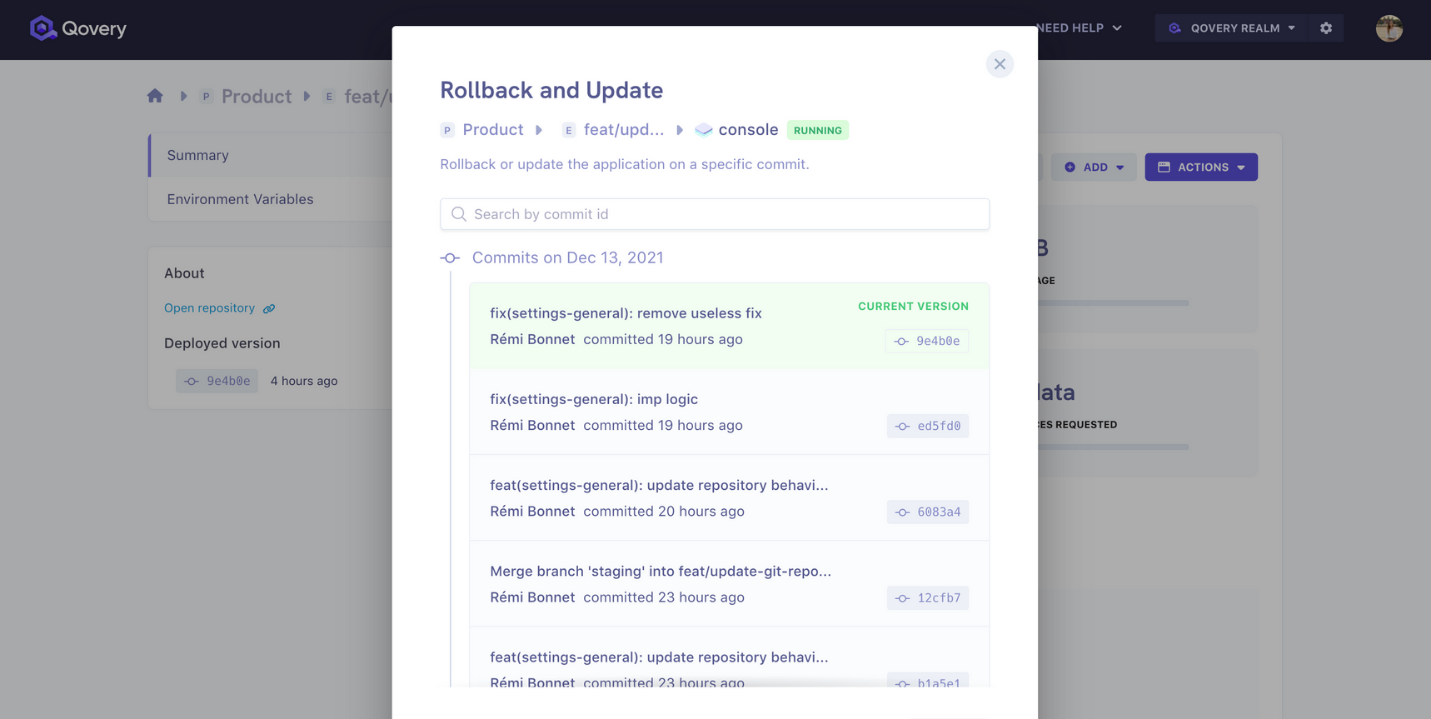
Task: Open the repository link
Action: pos(209,308)
